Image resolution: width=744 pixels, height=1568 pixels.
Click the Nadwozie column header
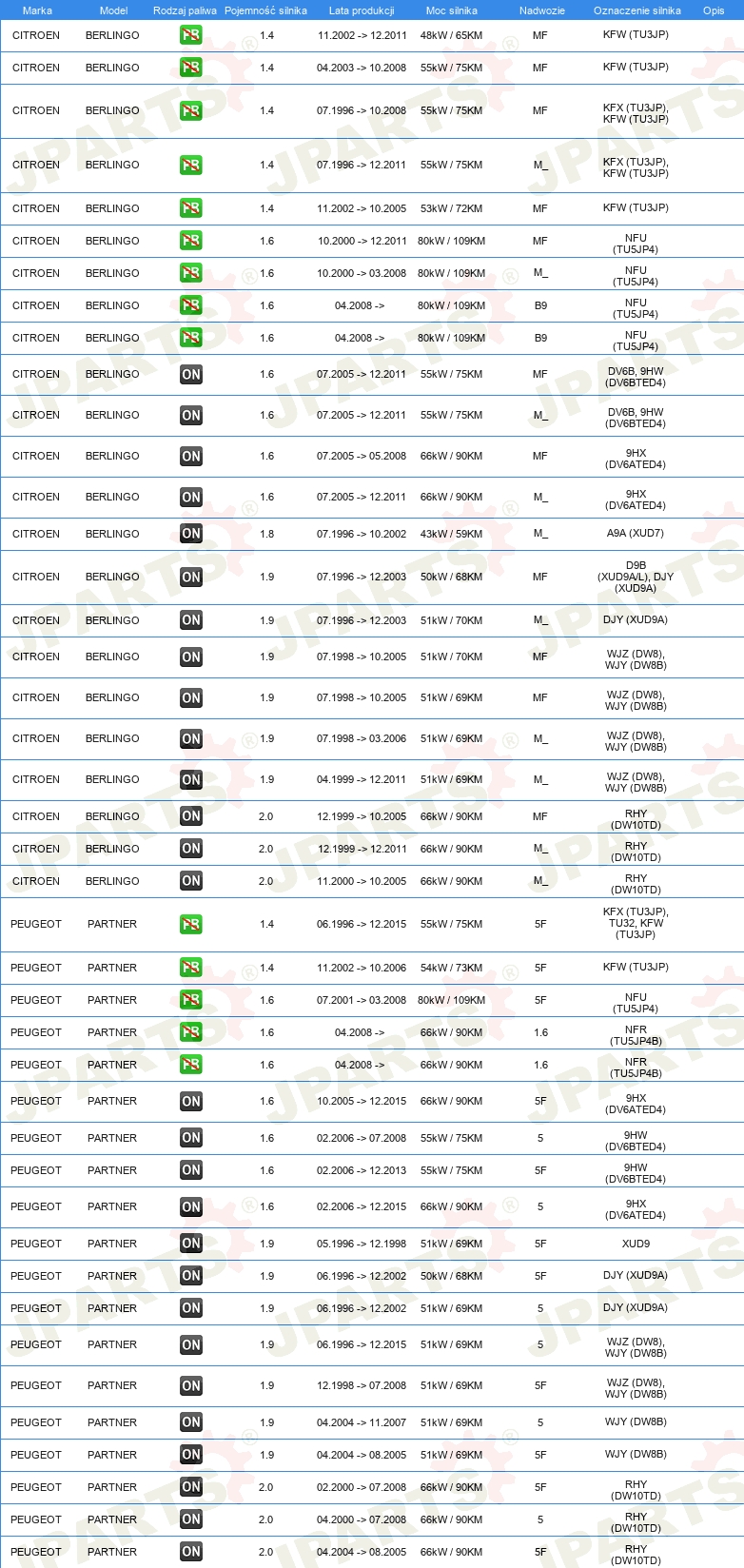542,10
